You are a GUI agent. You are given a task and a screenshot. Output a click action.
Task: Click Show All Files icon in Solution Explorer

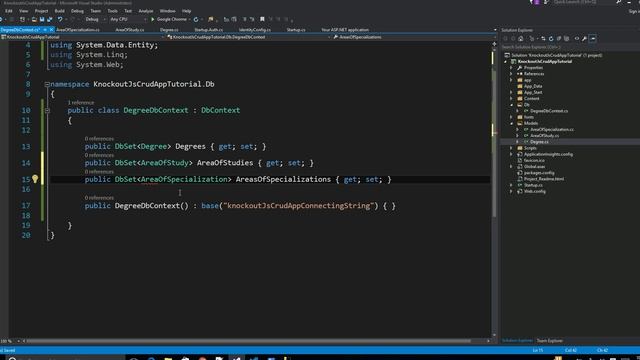point(567,38)
